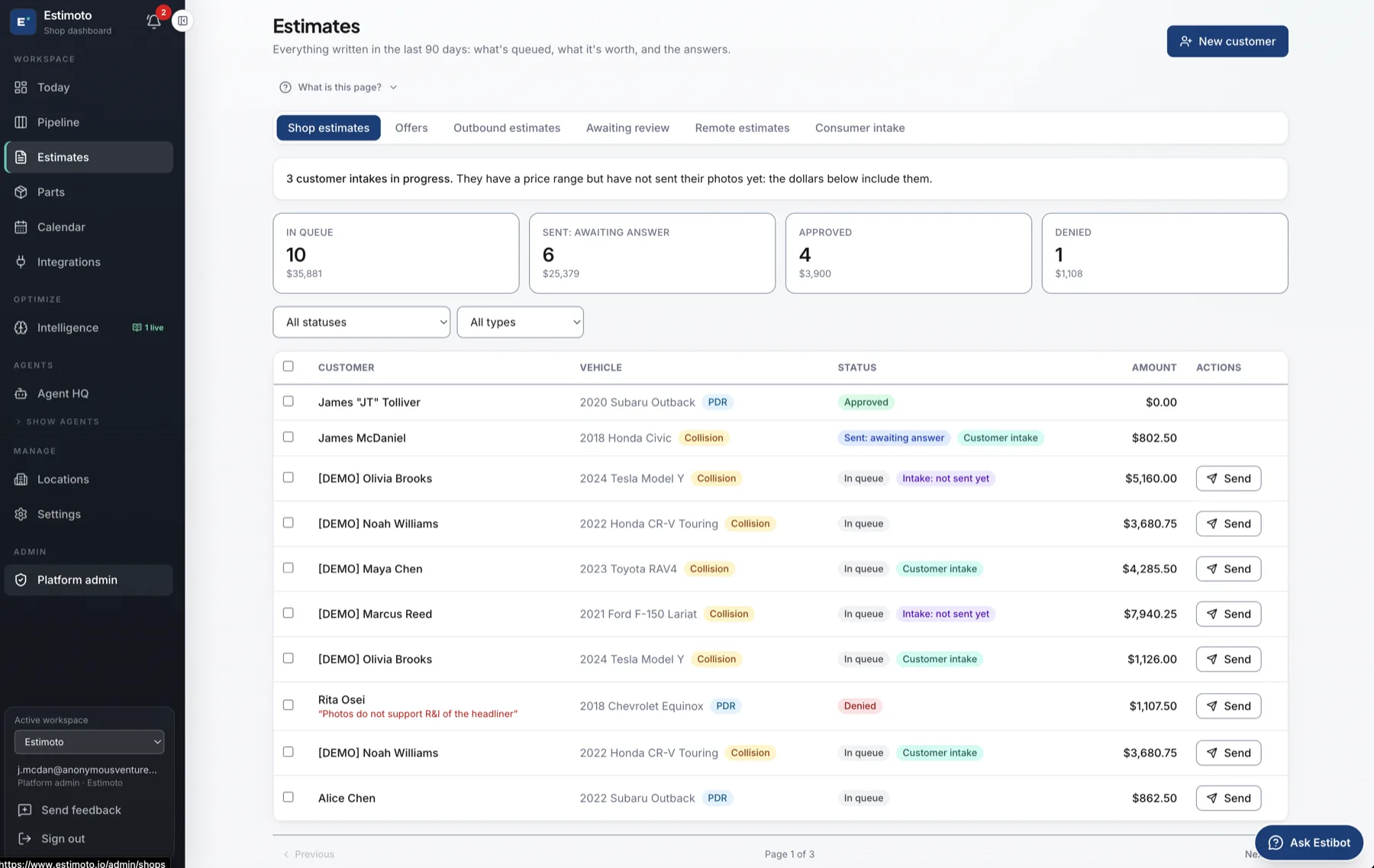Expand the 'What is this page?' chevron
Image resolution: width=1374 pixels, height=868 pixels.
pos(393,87)
